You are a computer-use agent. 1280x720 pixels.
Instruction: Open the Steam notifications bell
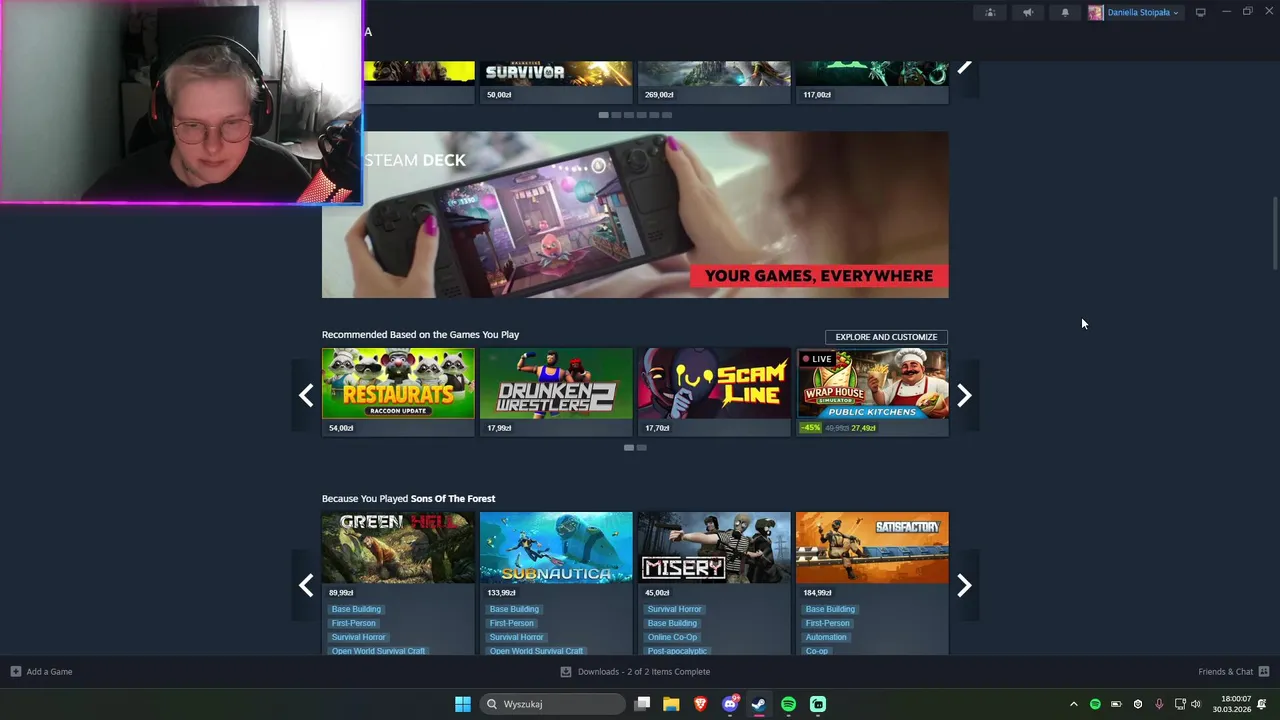point(1065,13)
